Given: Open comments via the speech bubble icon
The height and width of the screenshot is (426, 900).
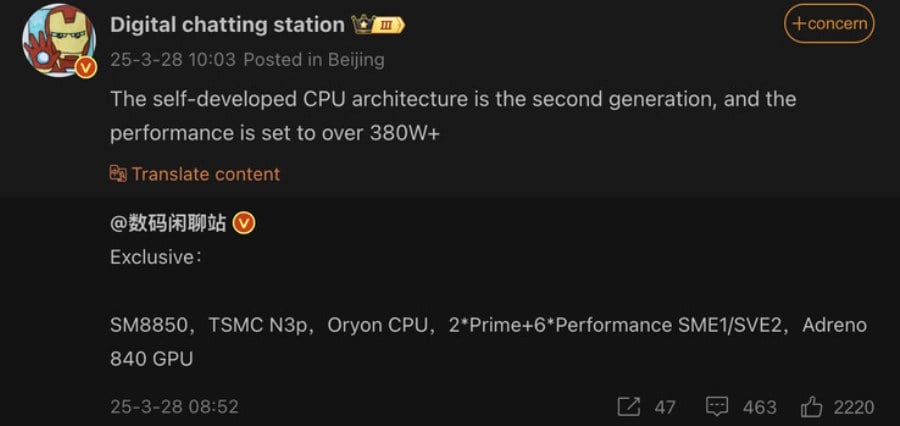Looking at the screenshot, I should coord(717,407).
